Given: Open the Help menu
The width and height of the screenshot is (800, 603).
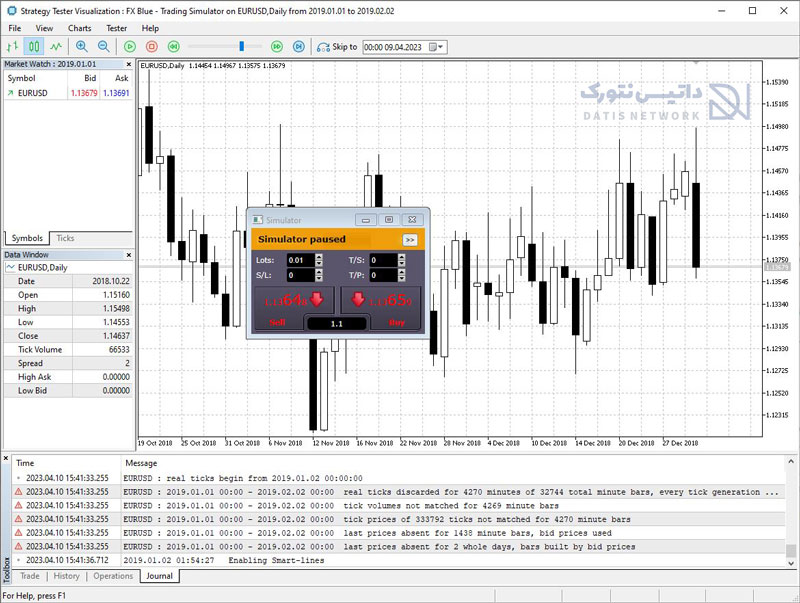Looking at the screenshot, I should click(x=150, y=28).
